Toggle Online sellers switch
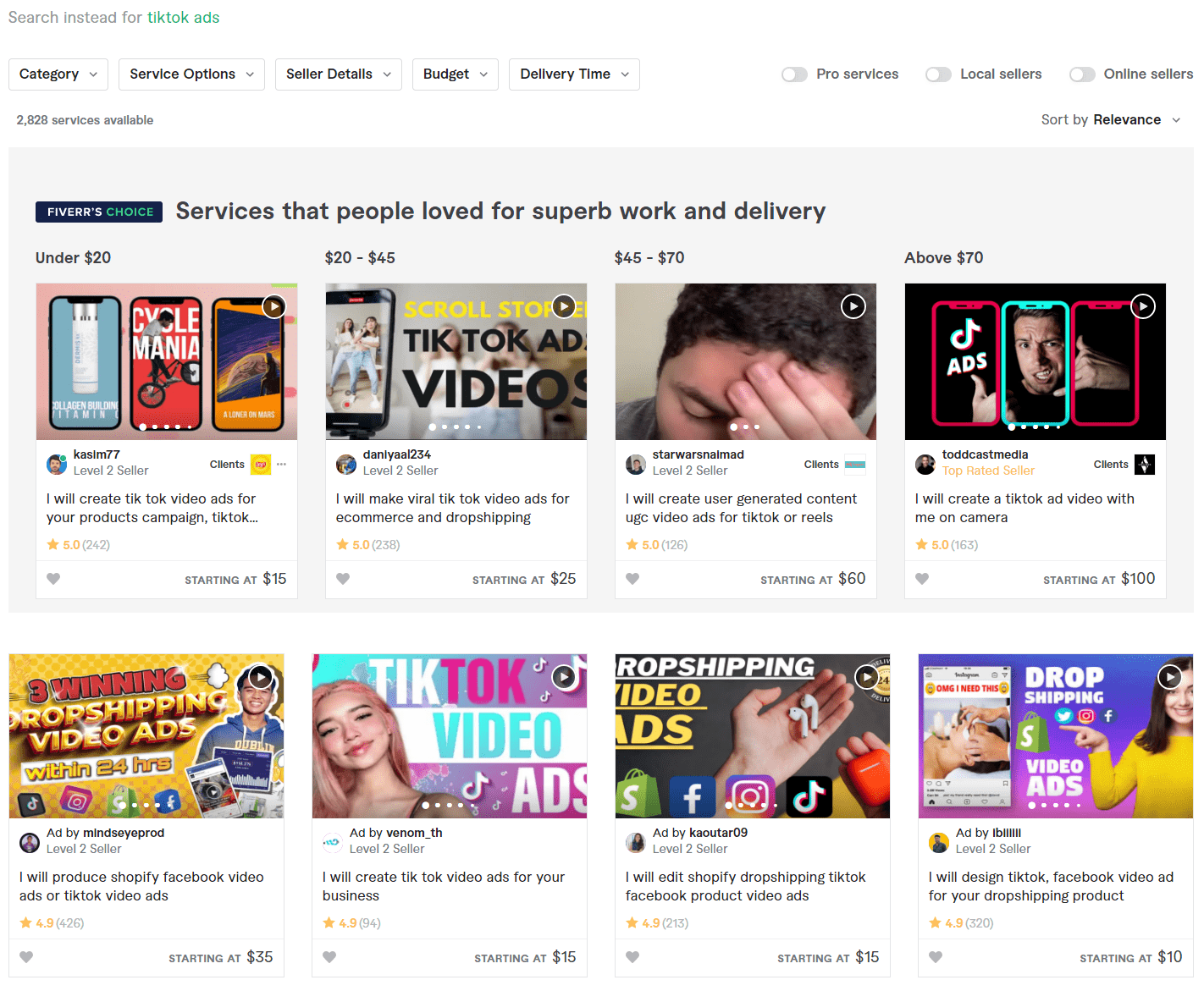 [1082, 74]
